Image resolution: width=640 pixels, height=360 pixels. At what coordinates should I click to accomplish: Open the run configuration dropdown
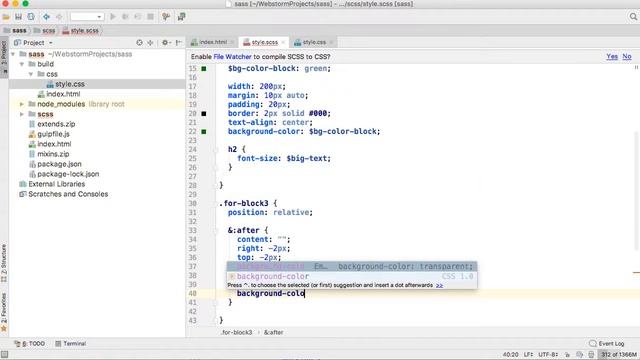click(87, 17)
